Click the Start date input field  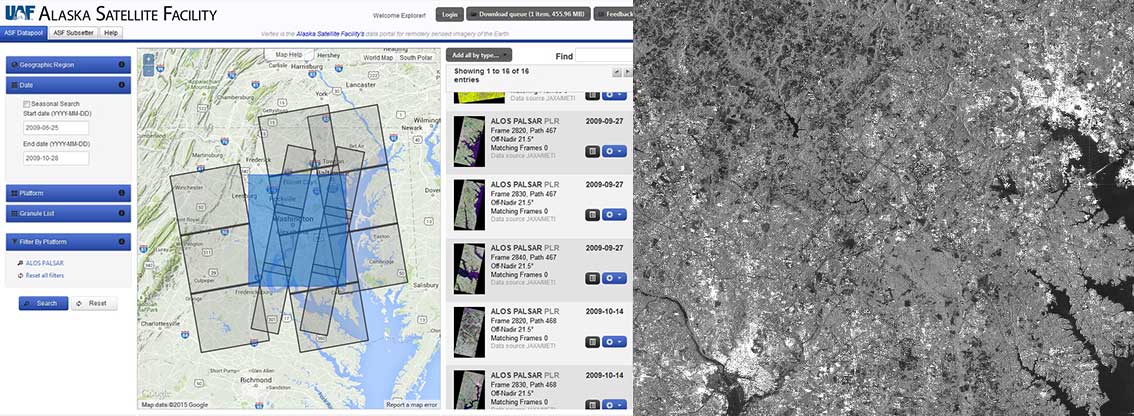(x=56, y=127)
